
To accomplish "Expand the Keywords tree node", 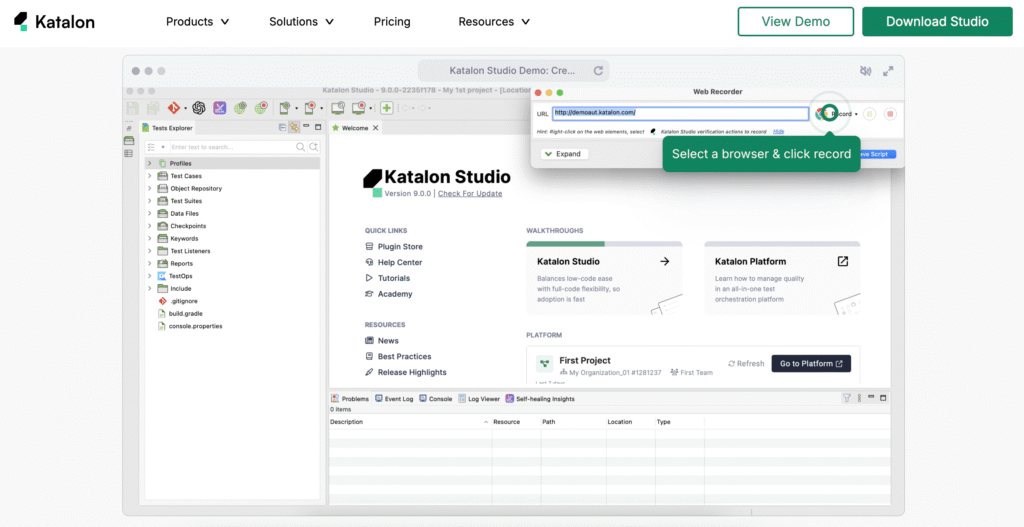I will coord(150,238).
